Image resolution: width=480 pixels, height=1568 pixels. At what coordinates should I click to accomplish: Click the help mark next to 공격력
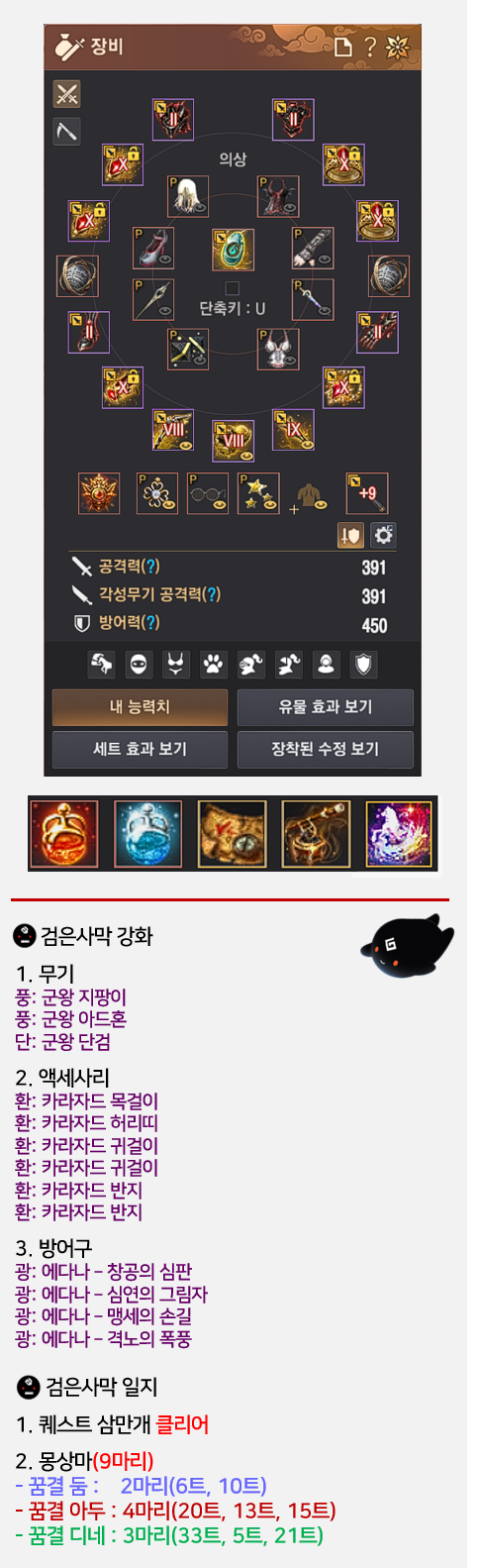click(x=150, y=566)
